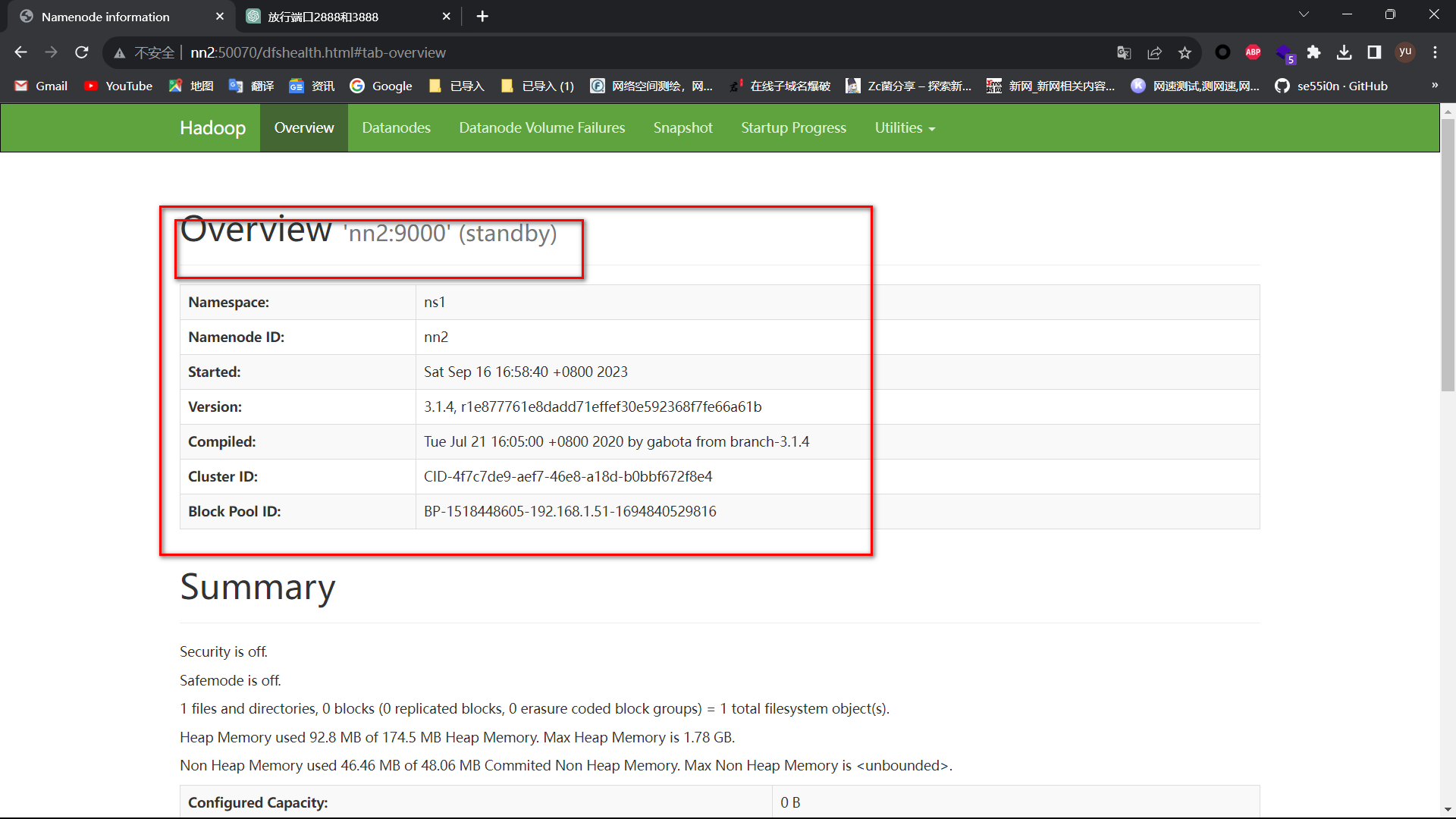Open the Google Translate page icon
Screen dimensions: 1456x819
(1124, 52)
